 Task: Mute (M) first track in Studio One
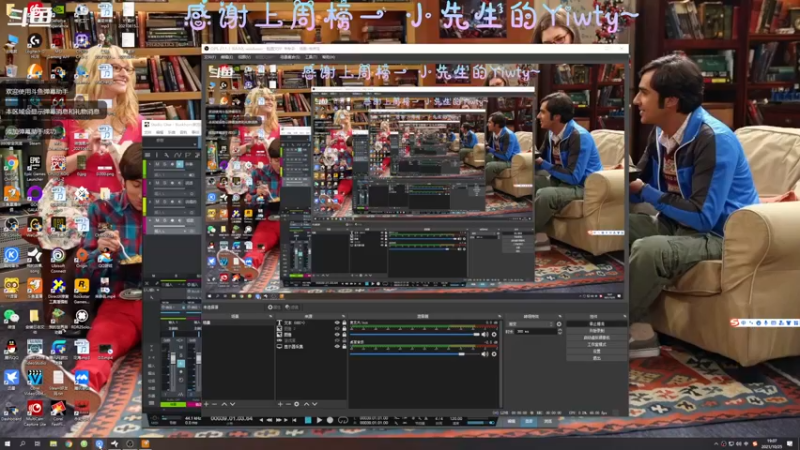(157, 164)
